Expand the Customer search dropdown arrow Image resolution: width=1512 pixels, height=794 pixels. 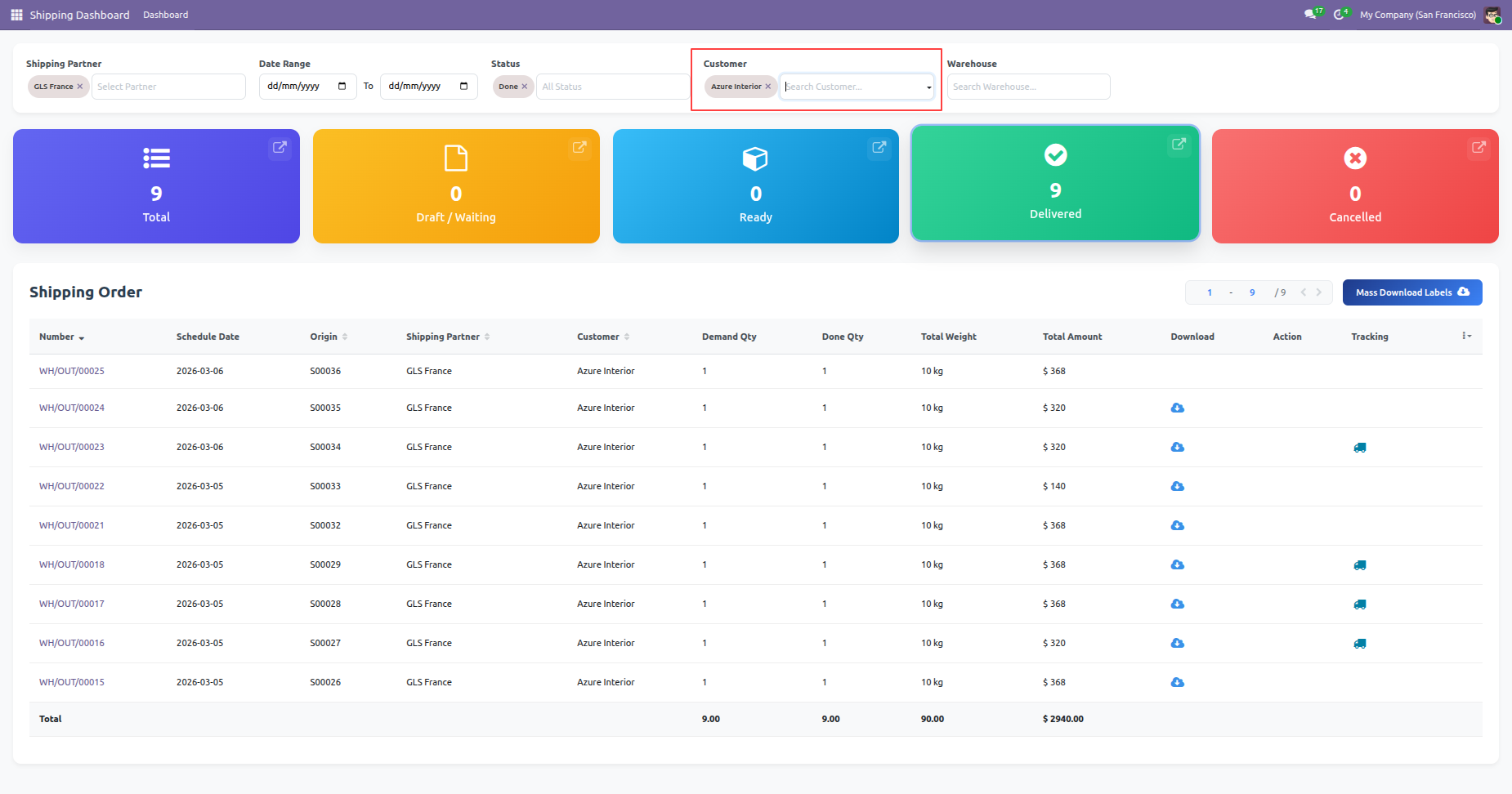[928, 87]
